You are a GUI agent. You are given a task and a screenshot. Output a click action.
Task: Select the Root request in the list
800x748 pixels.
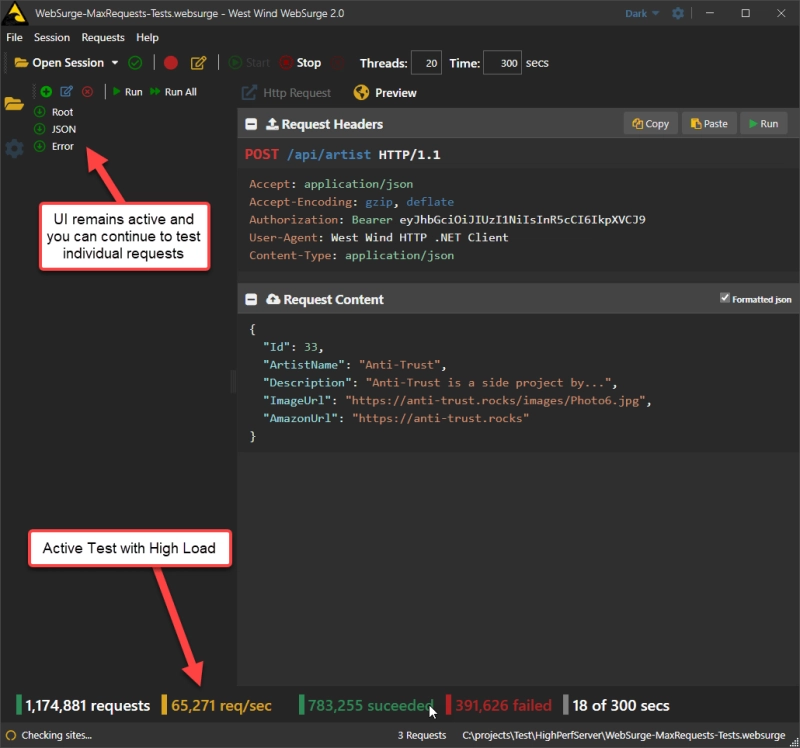(x=62, y=112)
